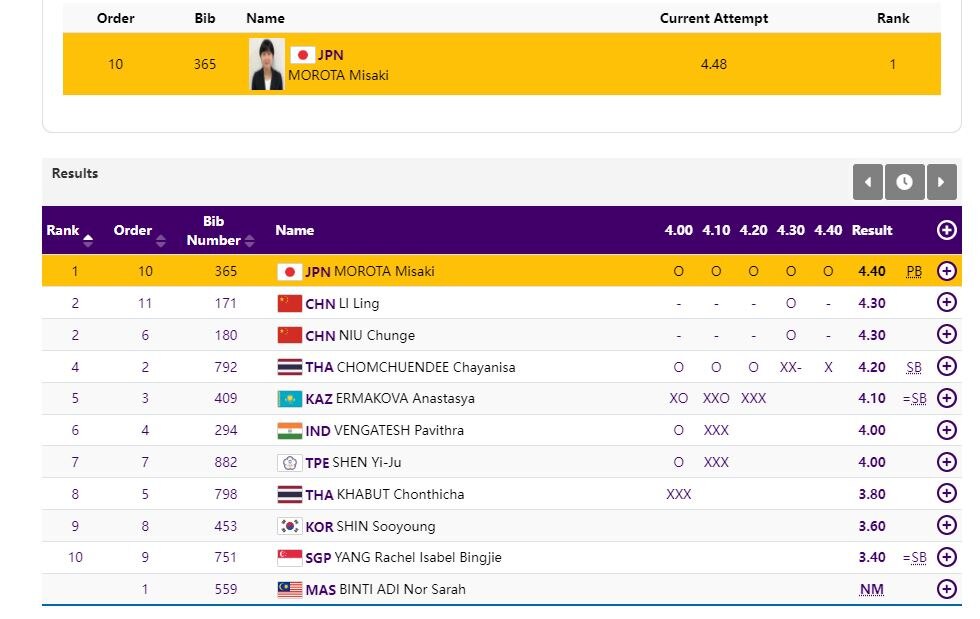980x619 pixels.
Task: Click Japan flag icon in Results row
Action: point(289,272)
